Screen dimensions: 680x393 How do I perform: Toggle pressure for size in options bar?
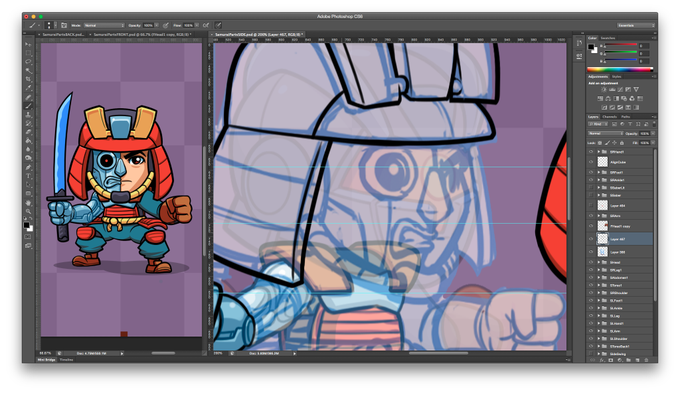tap(218, 26)
